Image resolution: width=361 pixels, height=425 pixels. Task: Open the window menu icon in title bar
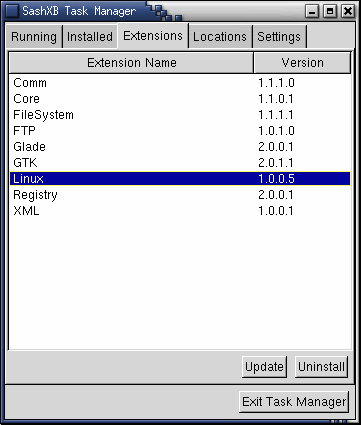(x=12, y=11)
